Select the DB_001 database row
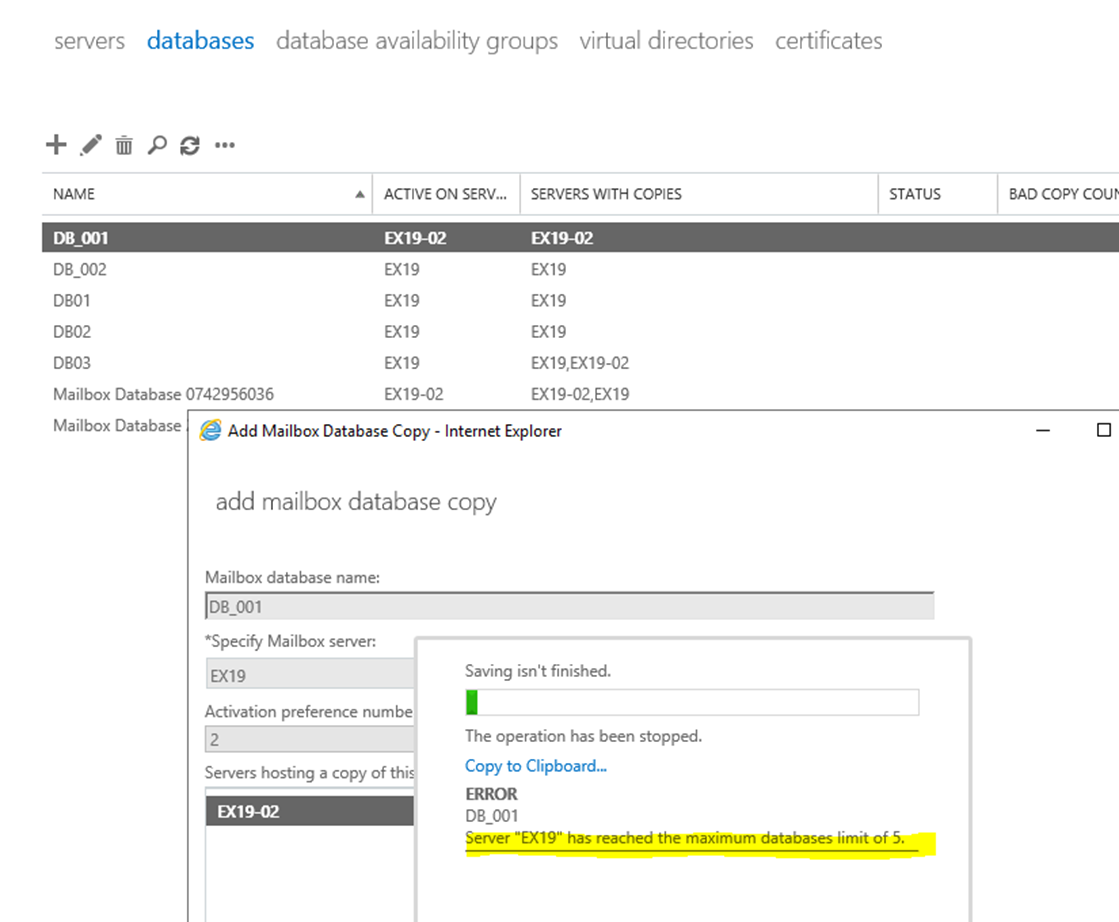Image resolution: width=1119 pixels, height=922 pixels. click(x=580, y=238)
